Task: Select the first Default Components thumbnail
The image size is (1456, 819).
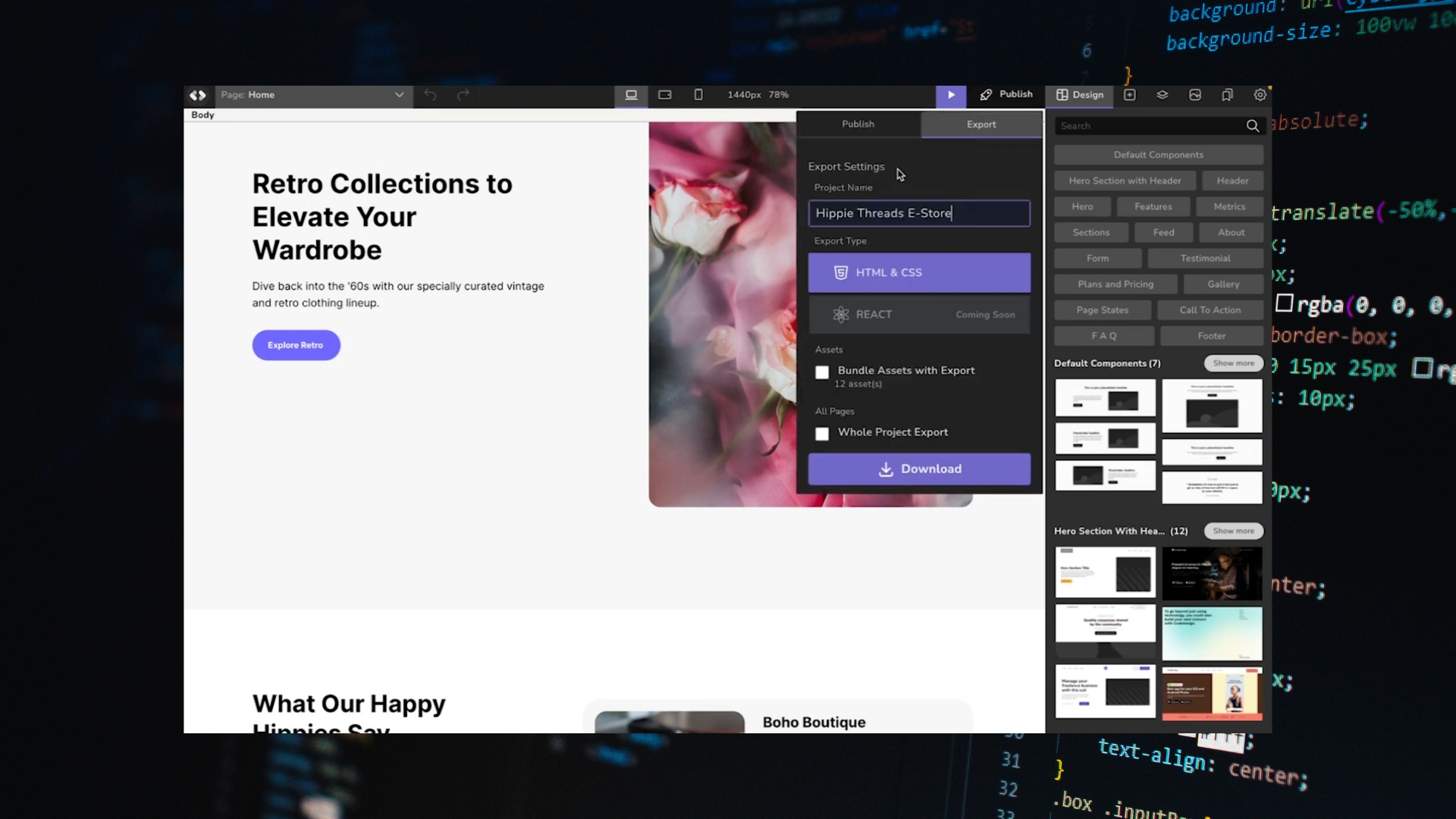Action: click(1106, 398)
